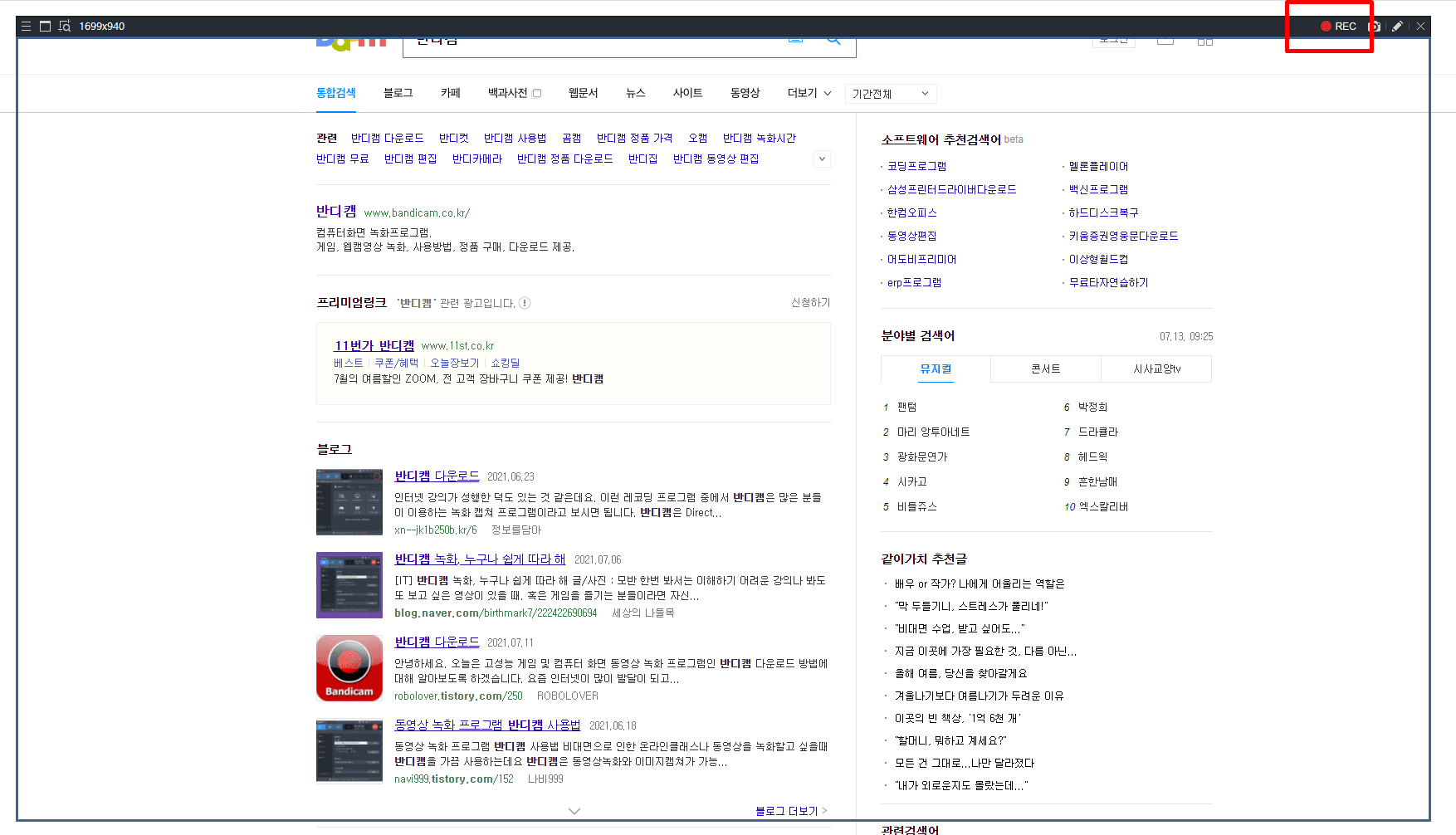
Task: Click recommended search 한컴오피스
Action: [911, 212]
